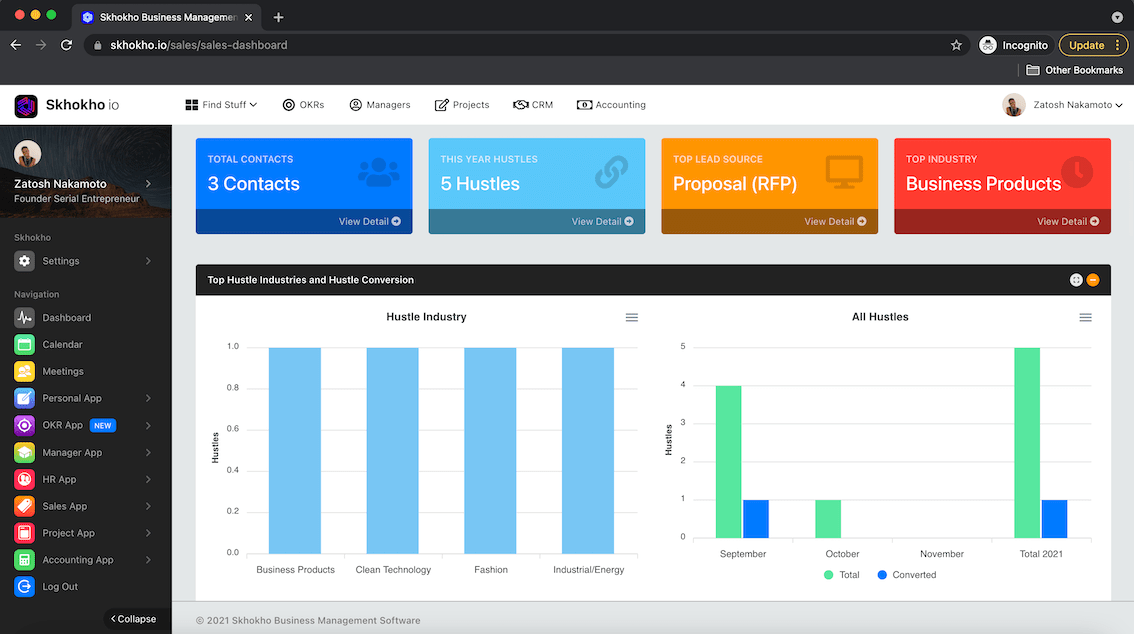
Task: Expand the Manager App submenu arrow
Action: 148,453
